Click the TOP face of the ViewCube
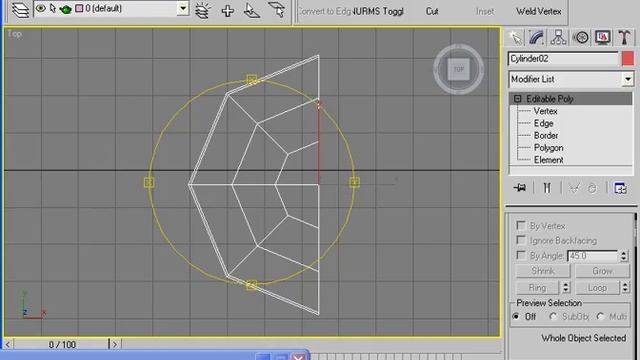Viewport: 640px width, 360px height. 458,69
